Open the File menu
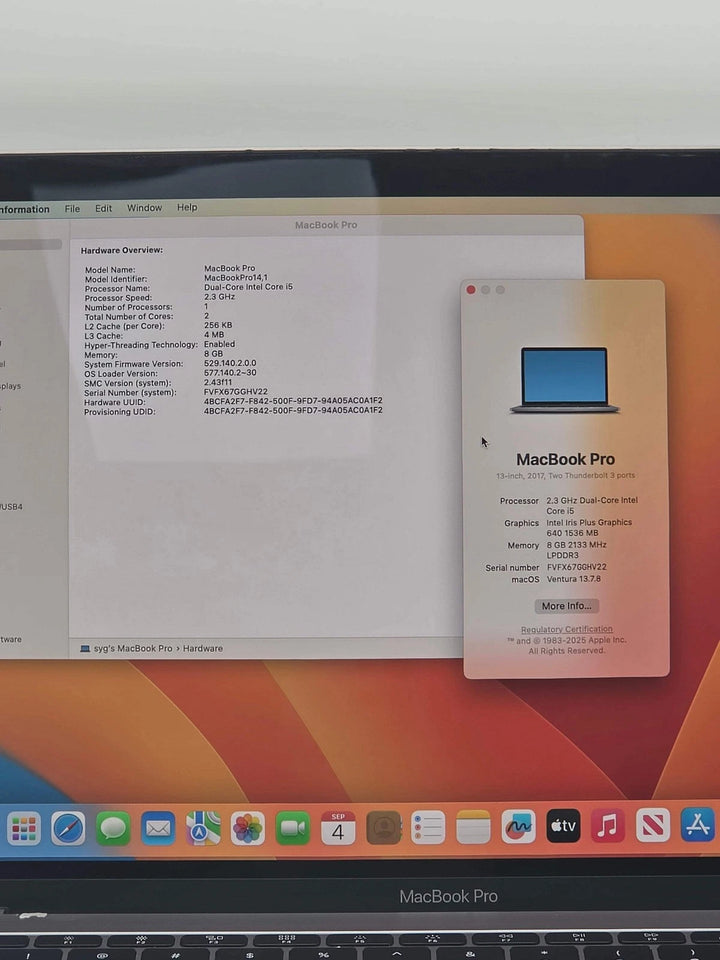The height and width of the screenshot is (960, 720). pos(72,209)
